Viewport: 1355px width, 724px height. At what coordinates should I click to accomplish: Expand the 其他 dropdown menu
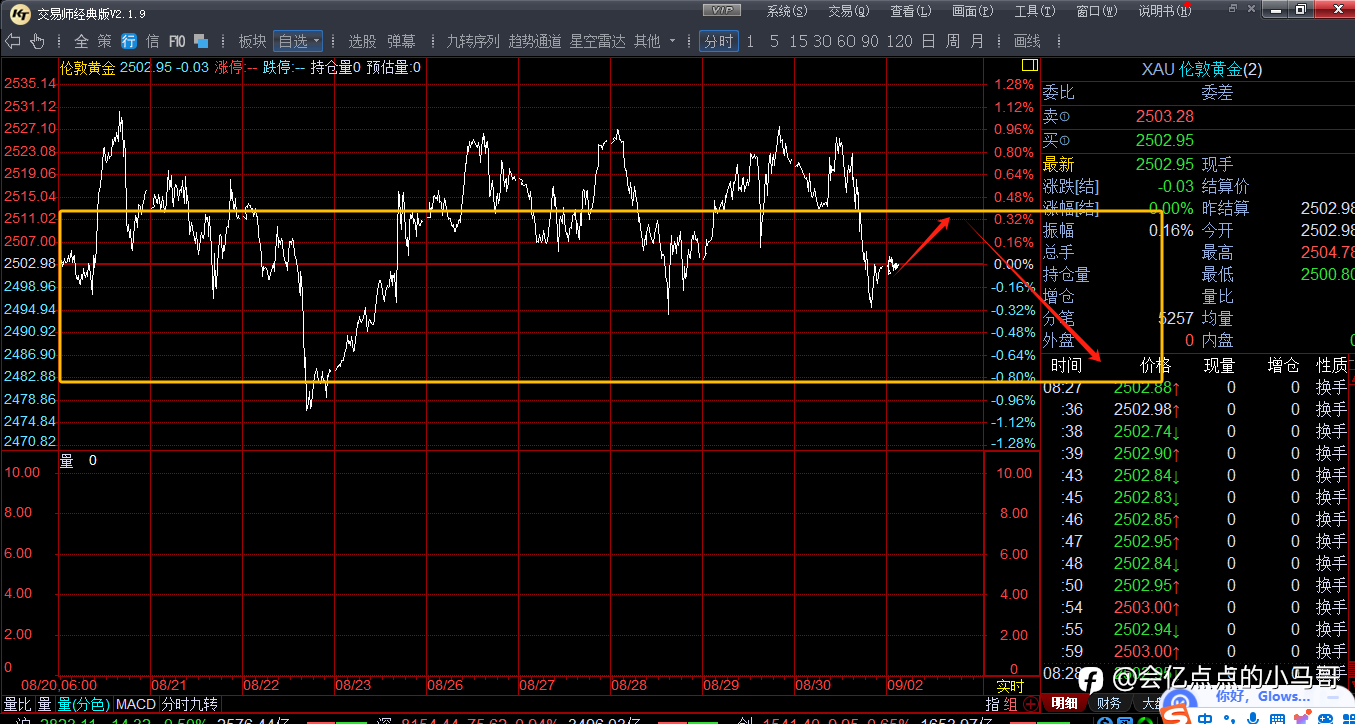(x=655, y=41)
